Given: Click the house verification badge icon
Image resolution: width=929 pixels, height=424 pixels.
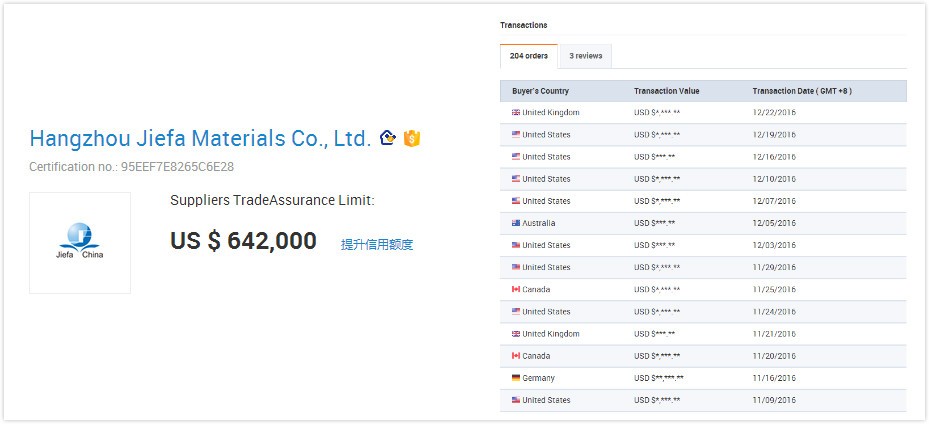Looking at the screenshot, I should pyautogui.click(x=387, y=138).
